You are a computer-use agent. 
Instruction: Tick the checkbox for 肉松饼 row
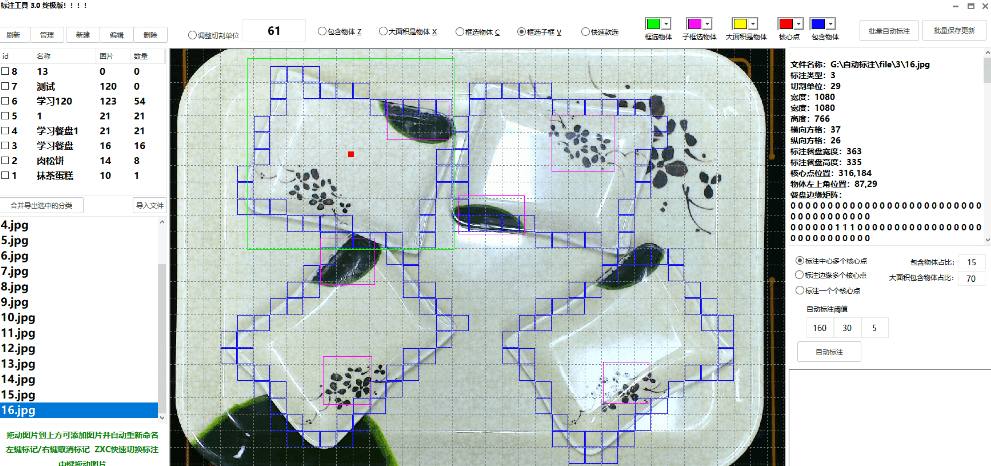[x=6, y=160]
